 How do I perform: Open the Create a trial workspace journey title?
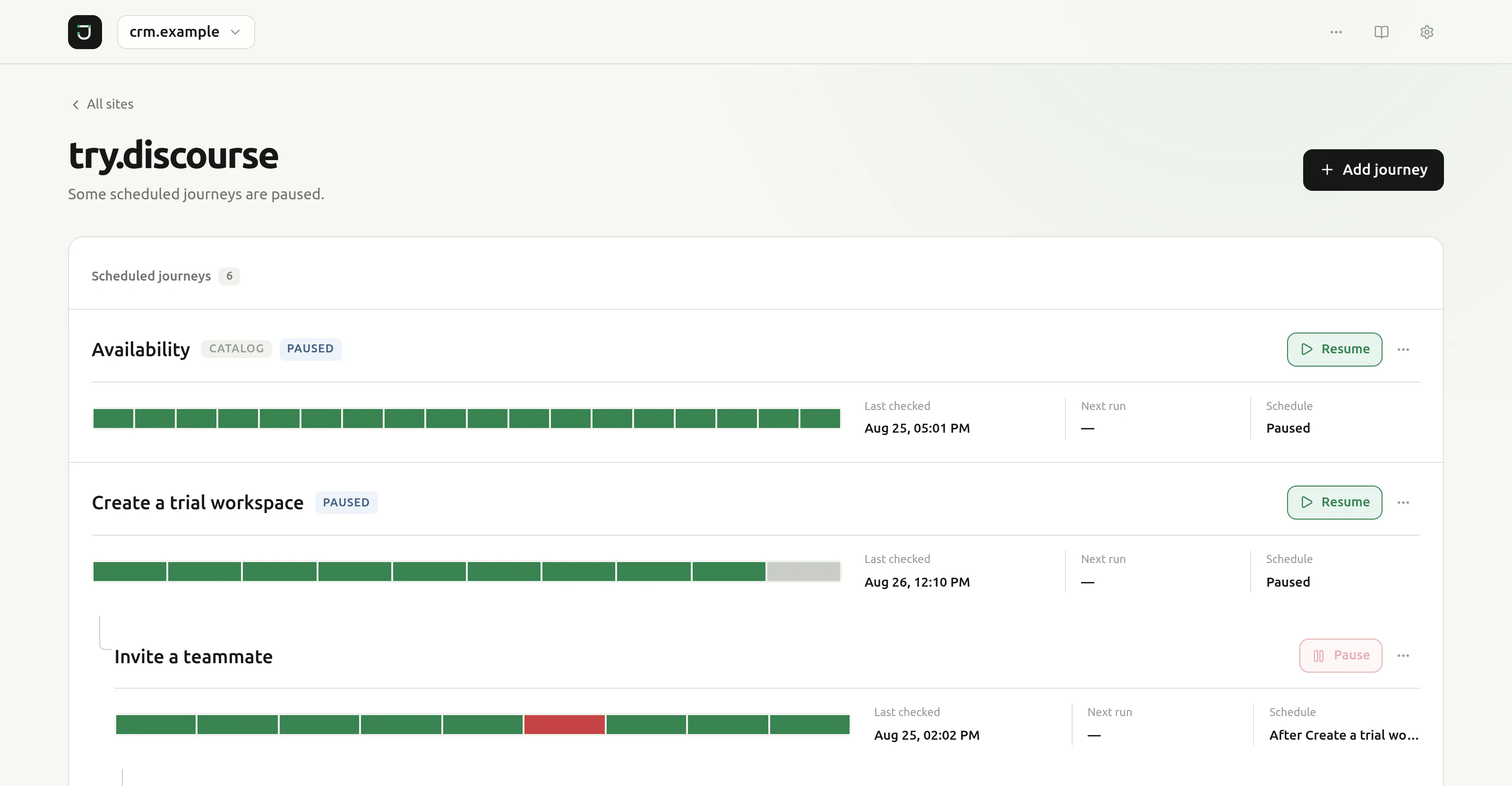(197, 503)
